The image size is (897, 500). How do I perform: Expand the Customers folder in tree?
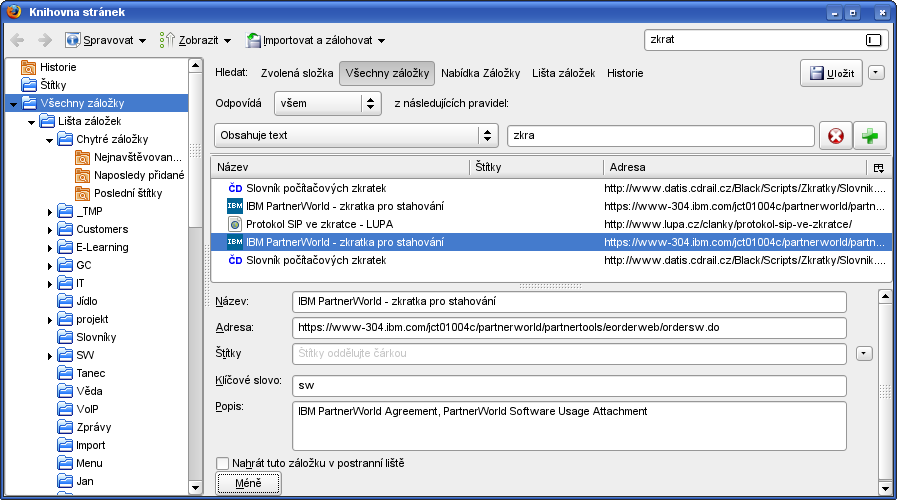tap(50, 229)
